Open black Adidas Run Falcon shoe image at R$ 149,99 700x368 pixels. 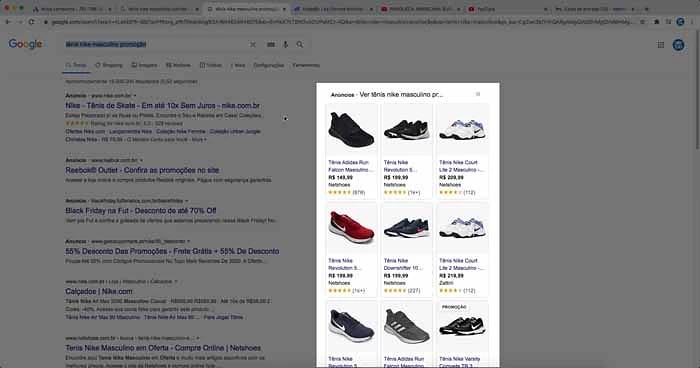pyautogui.click(x=351, y=130)
